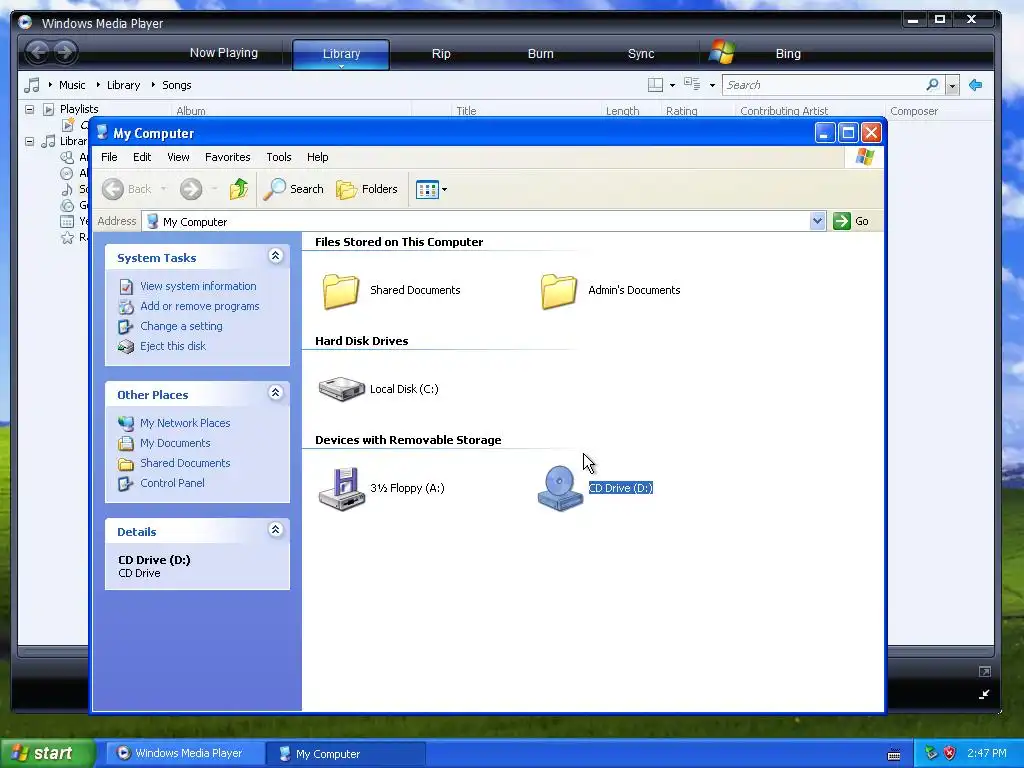Screen dimensions: 1024x768
Task: Open the Help menu
Action: 317,157
